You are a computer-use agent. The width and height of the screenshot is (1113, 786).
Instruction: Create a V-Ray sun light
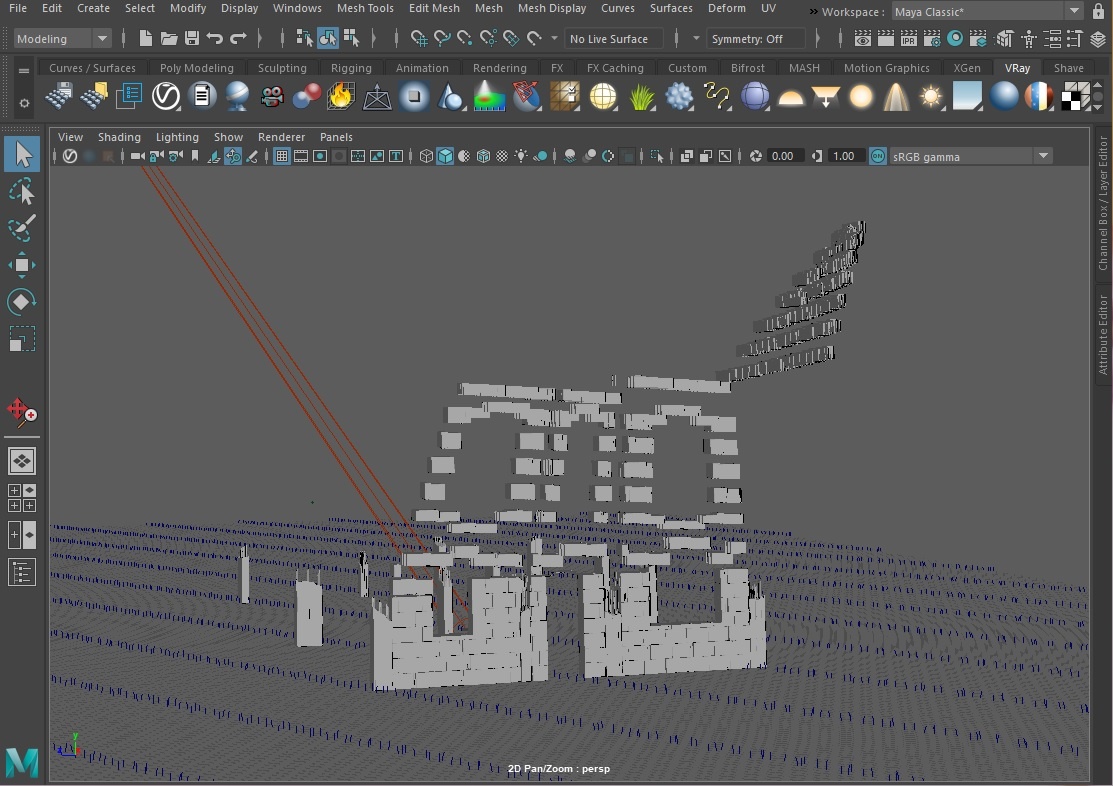click(x=931, y=96)
